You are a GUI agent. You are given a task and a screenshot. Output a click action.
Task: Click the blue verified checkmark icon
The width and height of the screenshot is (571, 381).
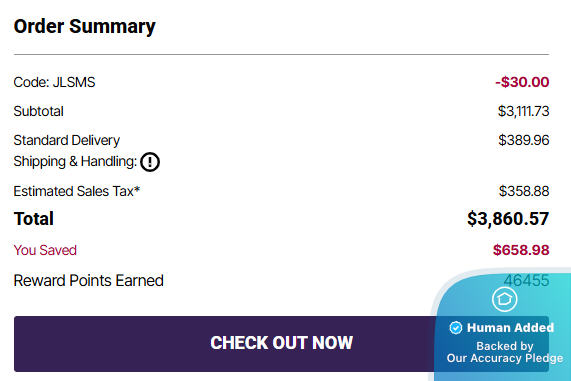[456, 328]
